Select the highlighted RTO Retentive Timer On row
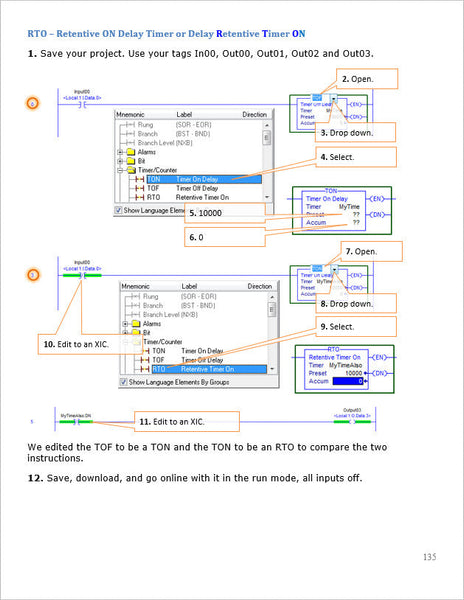Viewport: 464px width, 600px height. (x=209, y=369)
